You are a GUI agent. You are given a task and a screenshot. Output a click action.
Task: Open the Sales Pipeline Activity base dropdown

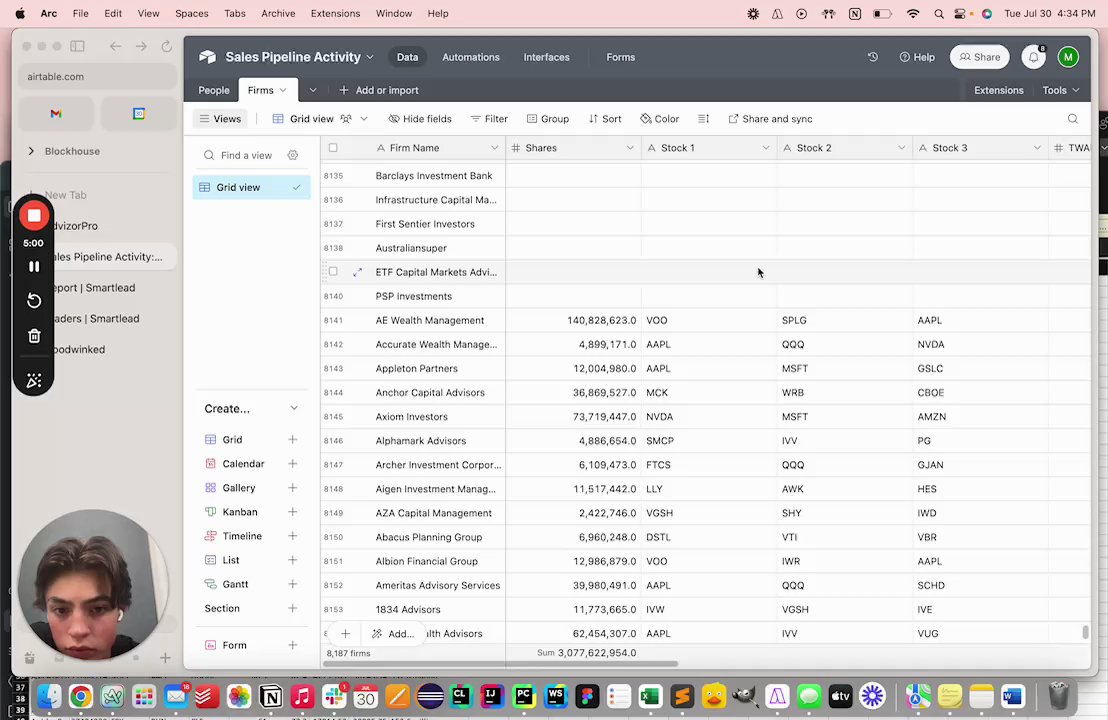coord(299,57)
